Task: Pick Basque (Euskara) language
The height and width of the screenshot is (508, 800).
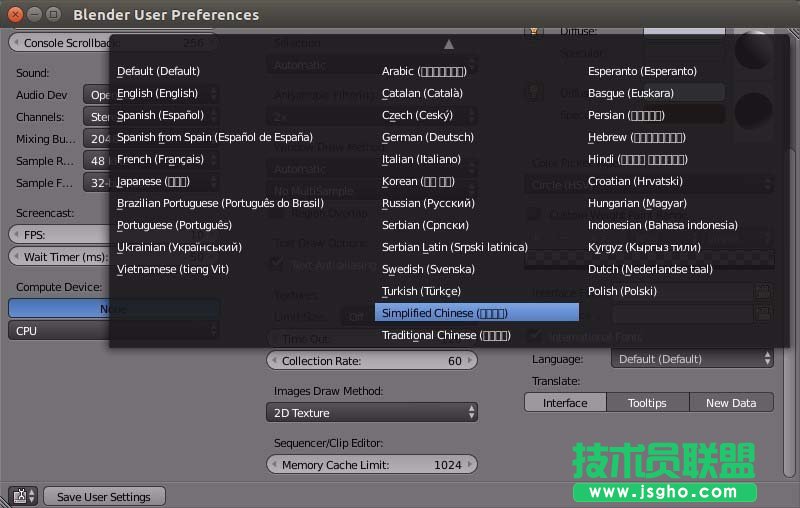Action: pos(631,93)
